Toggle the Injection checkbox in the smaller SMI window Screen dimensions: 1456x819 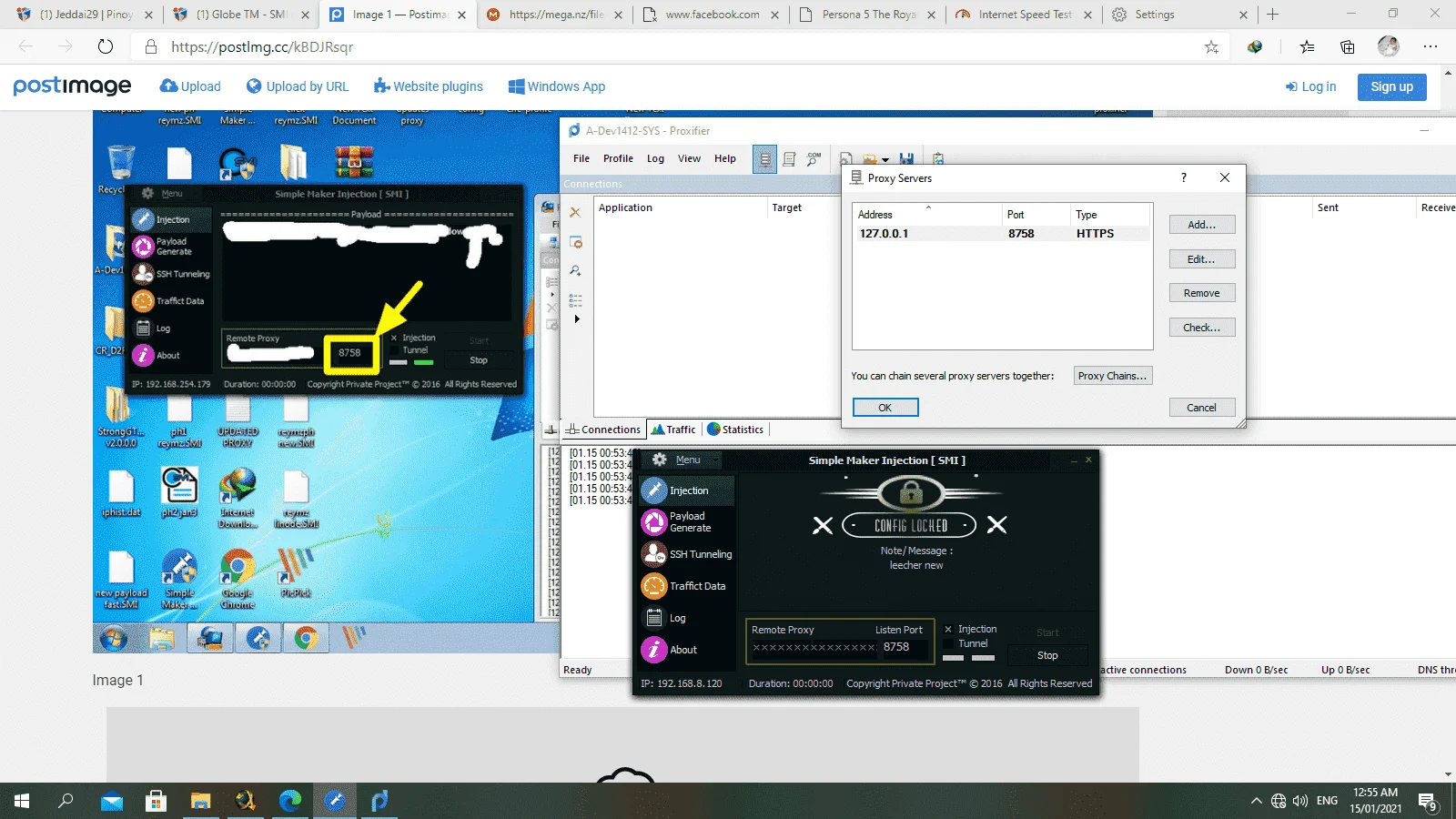(x=394, y=338)
